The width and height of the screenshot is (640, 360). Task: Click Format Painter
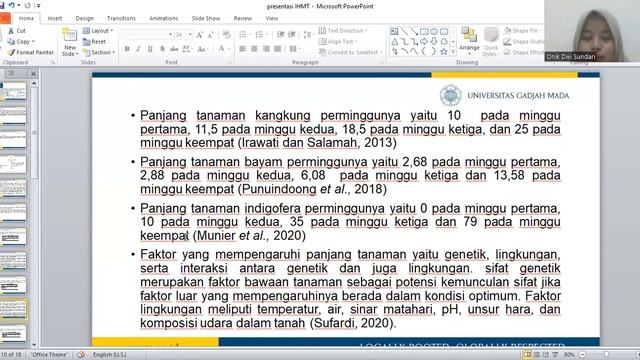click(x=31, y=52)
